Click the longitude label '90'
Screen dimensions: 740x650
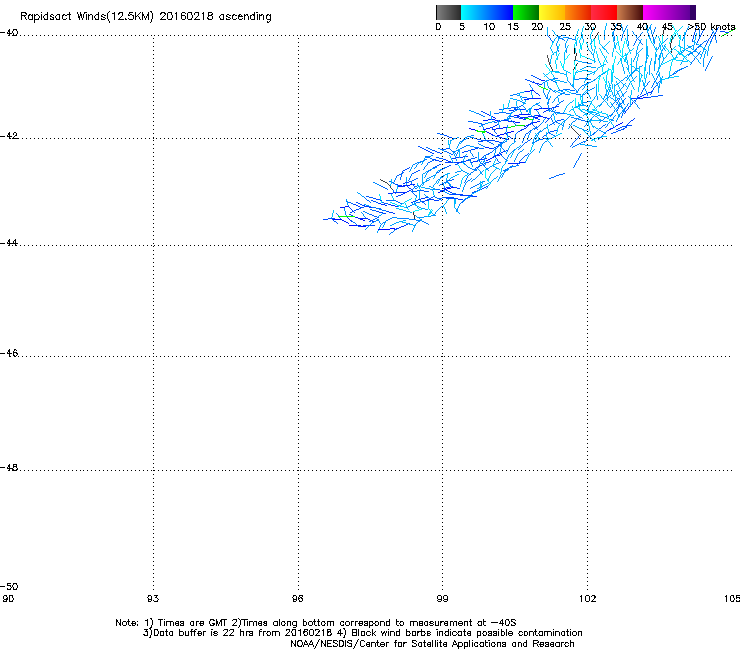coord(8,599)
